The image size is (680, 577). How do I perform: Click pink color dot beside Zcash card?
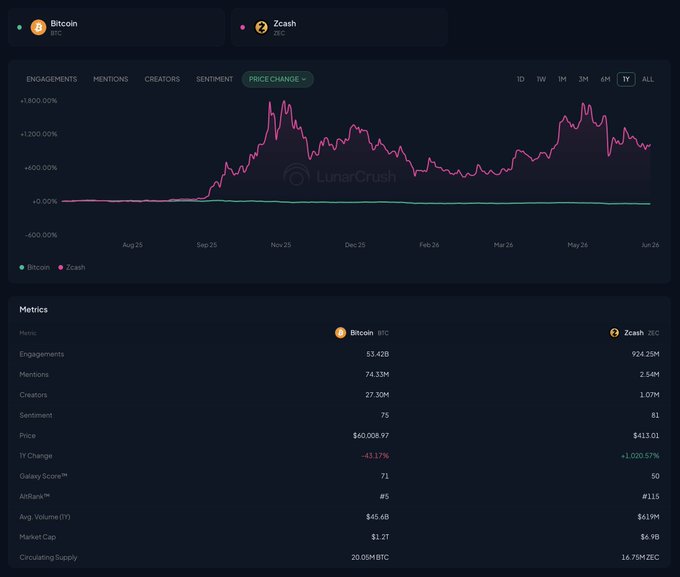tap(242, 27)
